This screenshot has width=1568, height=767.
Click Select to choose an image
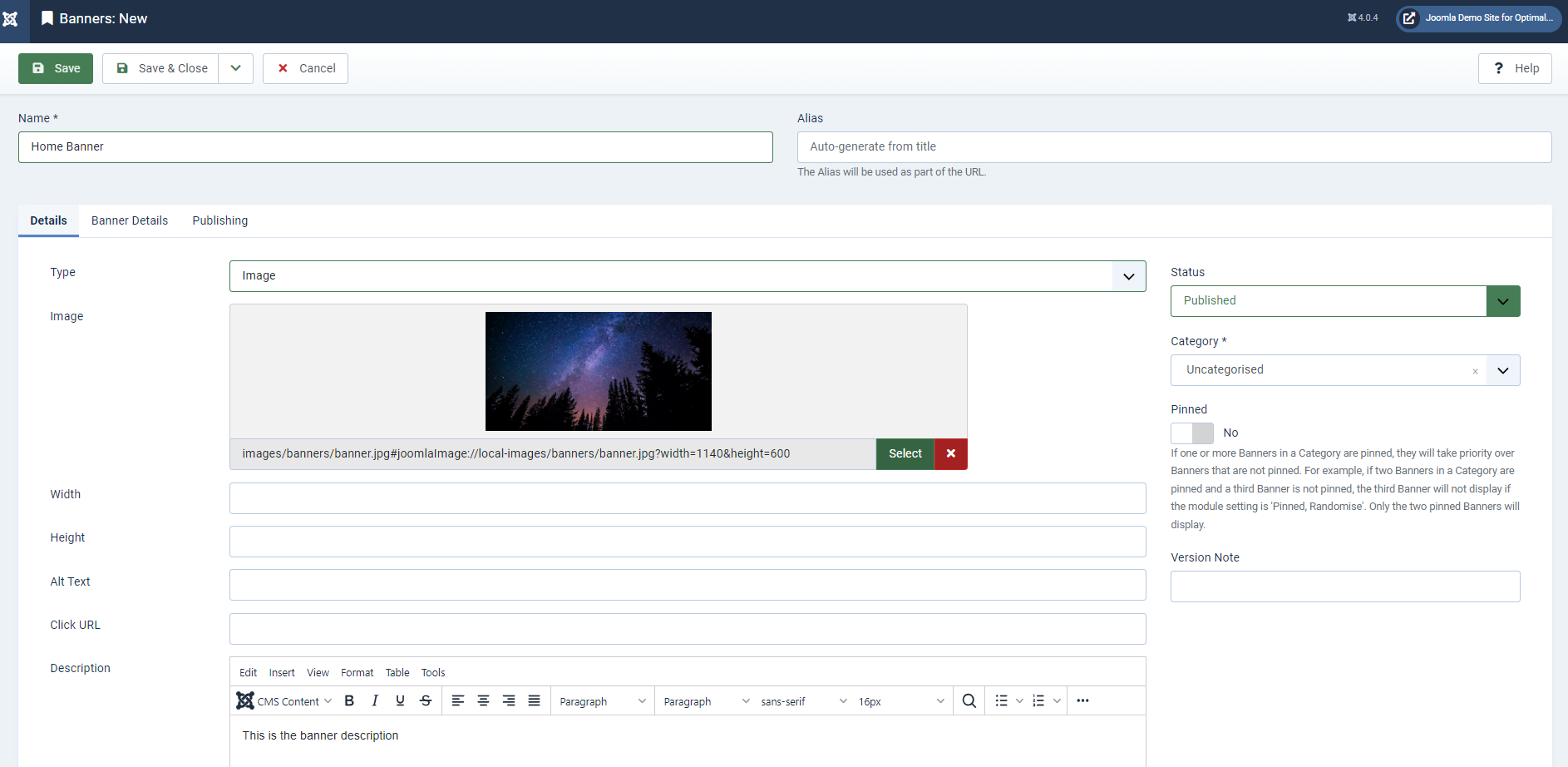pos(905,453)
